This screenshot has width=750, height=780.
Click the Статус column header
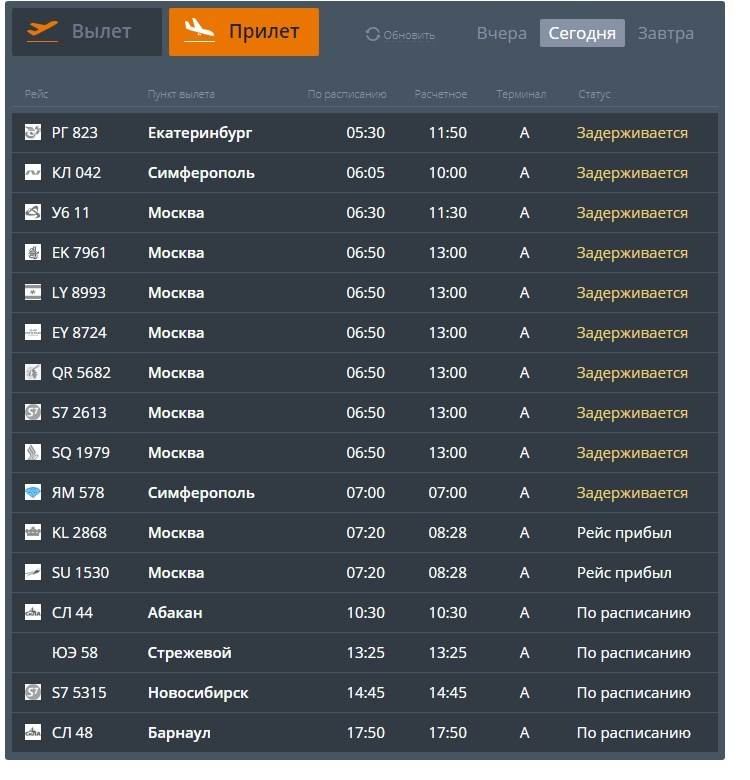[x=594, y=94]
